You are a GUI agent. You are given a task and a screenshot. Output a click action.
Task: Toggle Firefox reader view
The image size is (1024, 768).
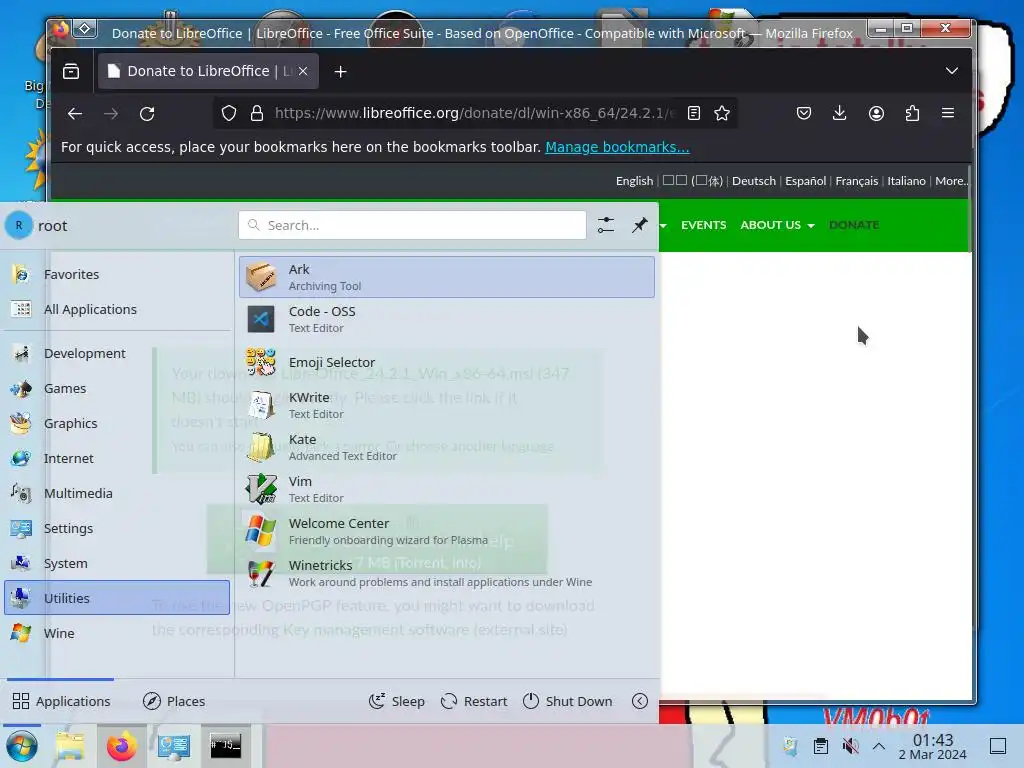click(x=694, y=114)
